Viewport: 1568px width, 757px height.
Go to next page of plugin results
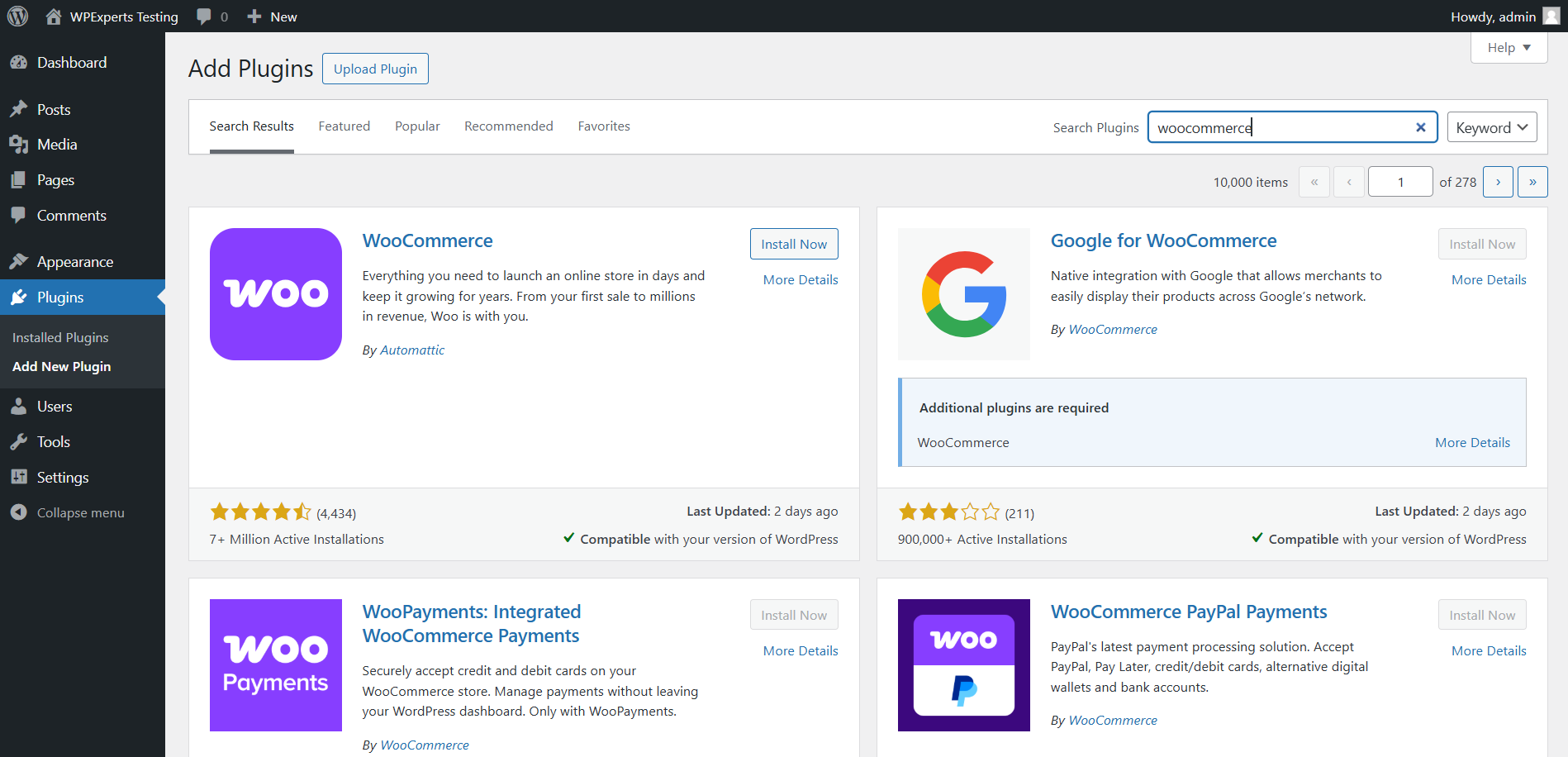(1498, 182)
